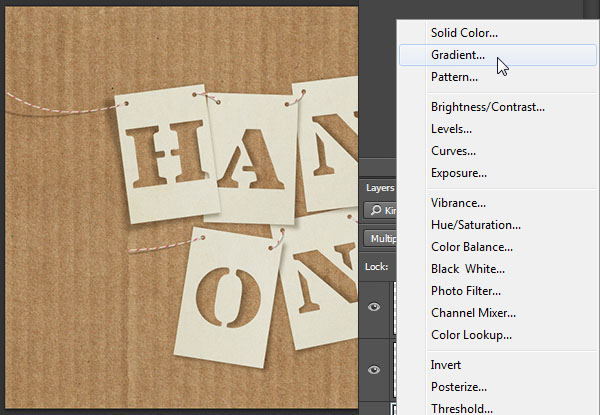Image resolution: width=600 pixels, height=415 pixels.
Task: Select Posterize... from menu
Action: coord(458,387)
